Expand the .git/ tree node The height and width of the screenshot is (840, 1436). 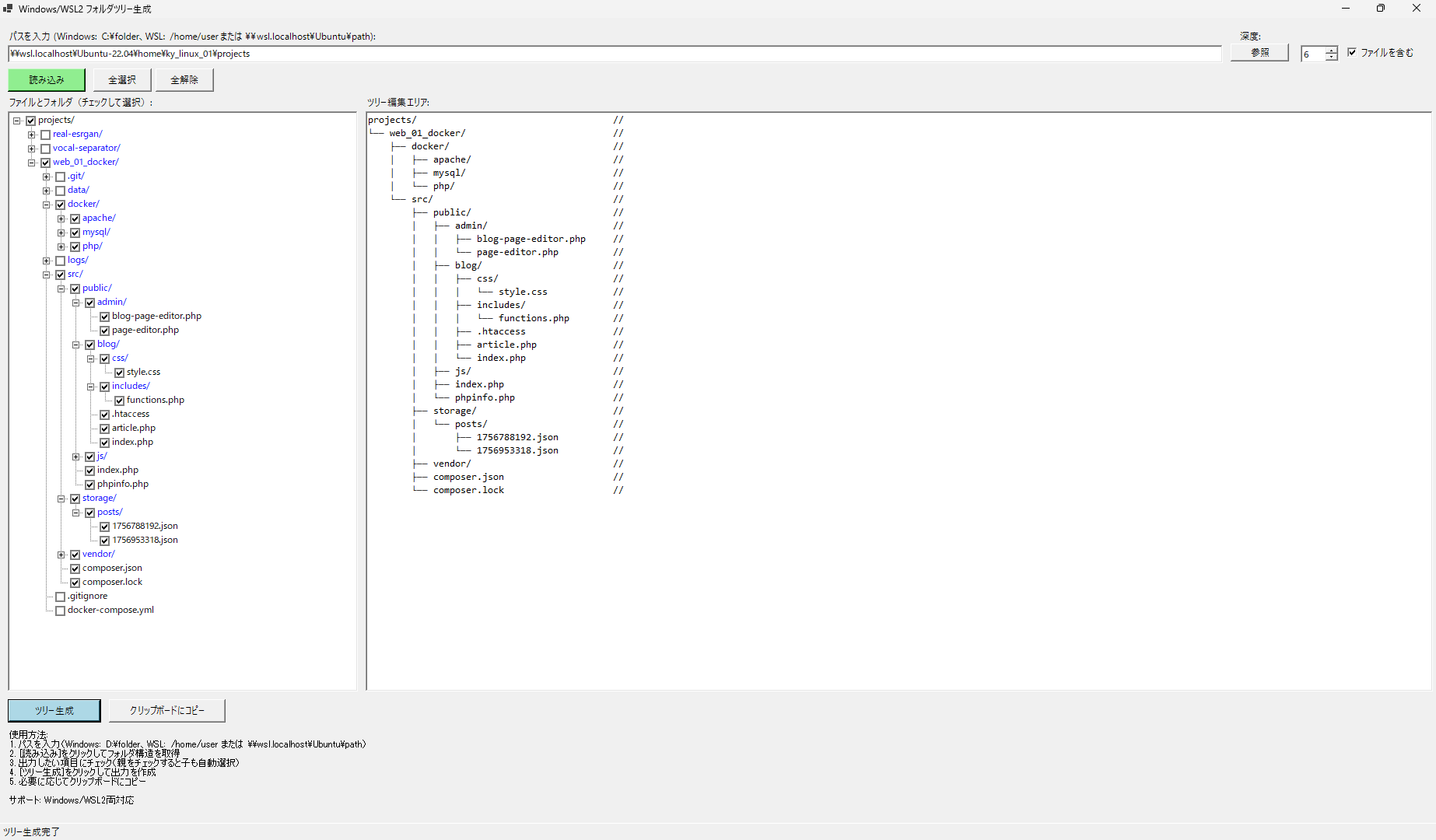click(x=46, y=176)
